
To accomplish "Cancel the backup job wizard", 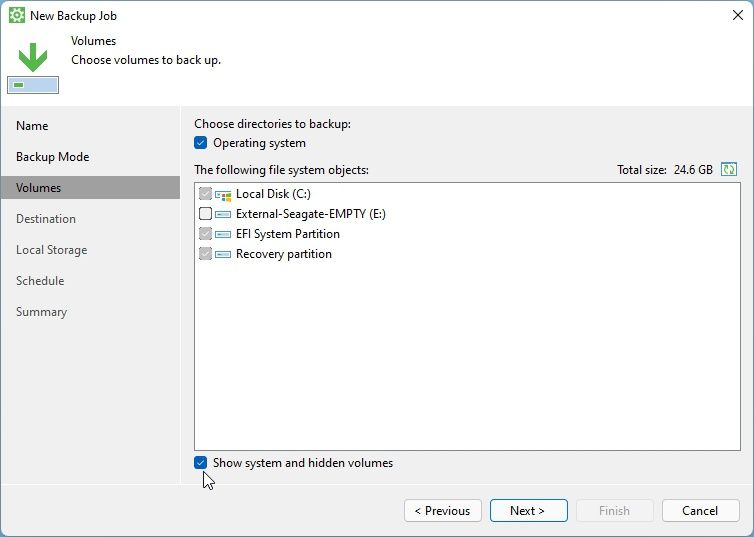I will coord(700,511).
